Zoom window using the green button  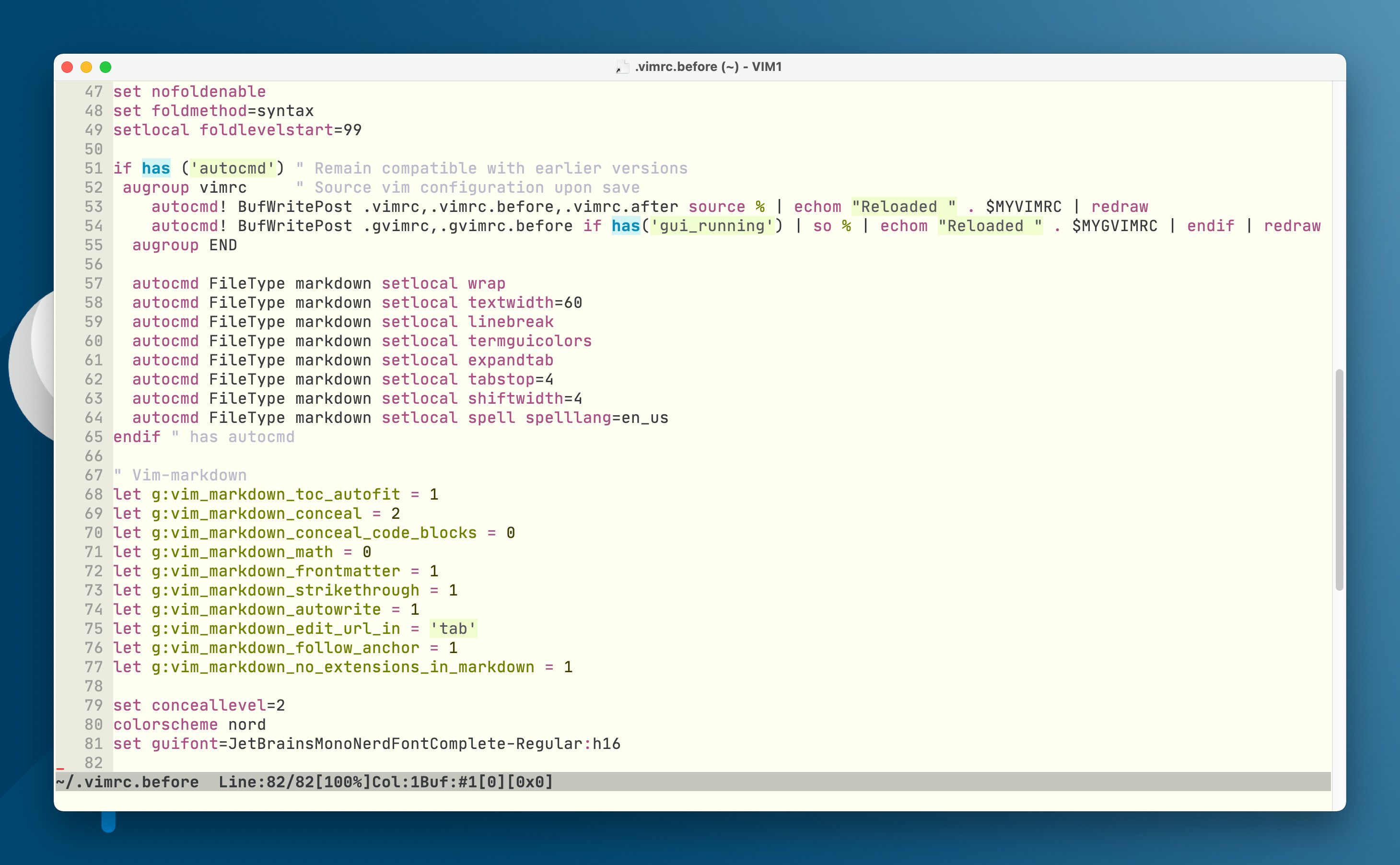[x=105, y=67]
